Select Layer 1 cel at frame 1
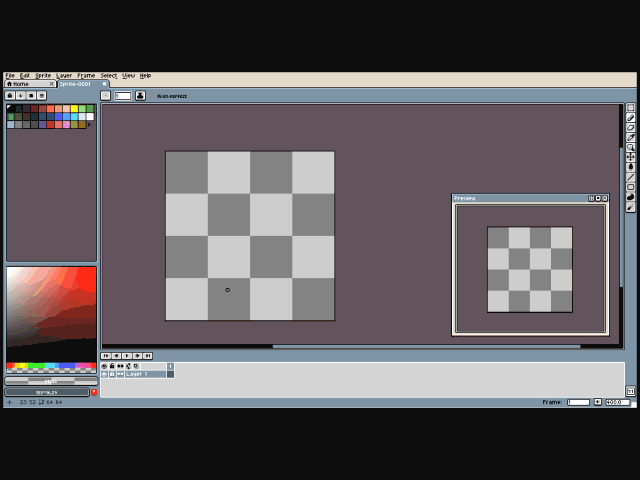 tap(171, 374)
